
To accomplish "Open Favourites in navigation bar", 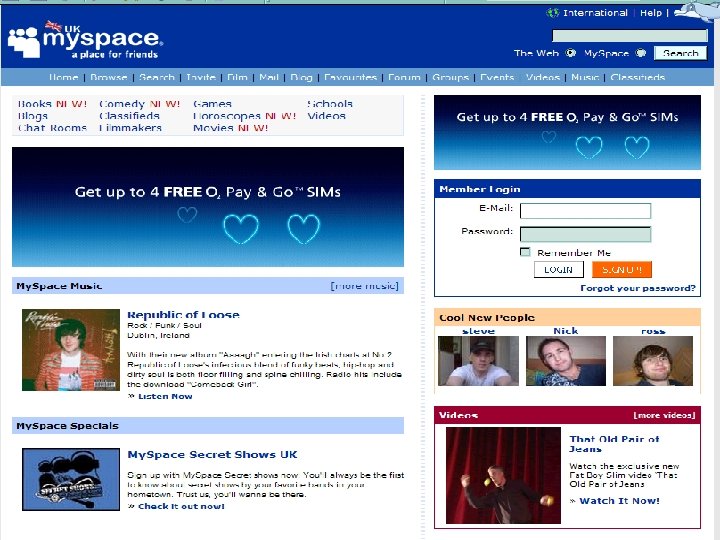I will 350,77.
